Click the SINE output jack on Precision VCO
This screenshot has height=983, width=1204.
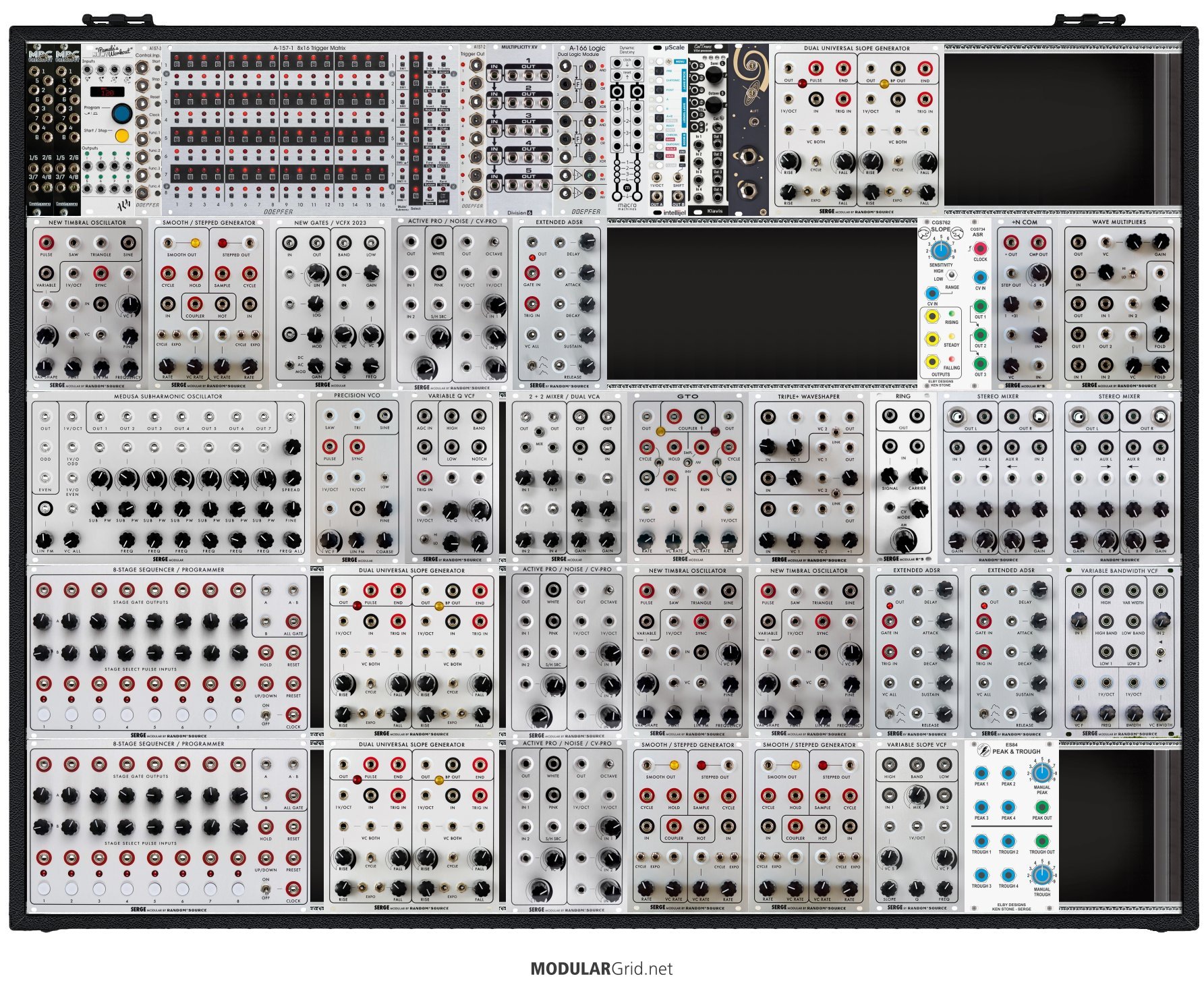click(x=384, y=416)
